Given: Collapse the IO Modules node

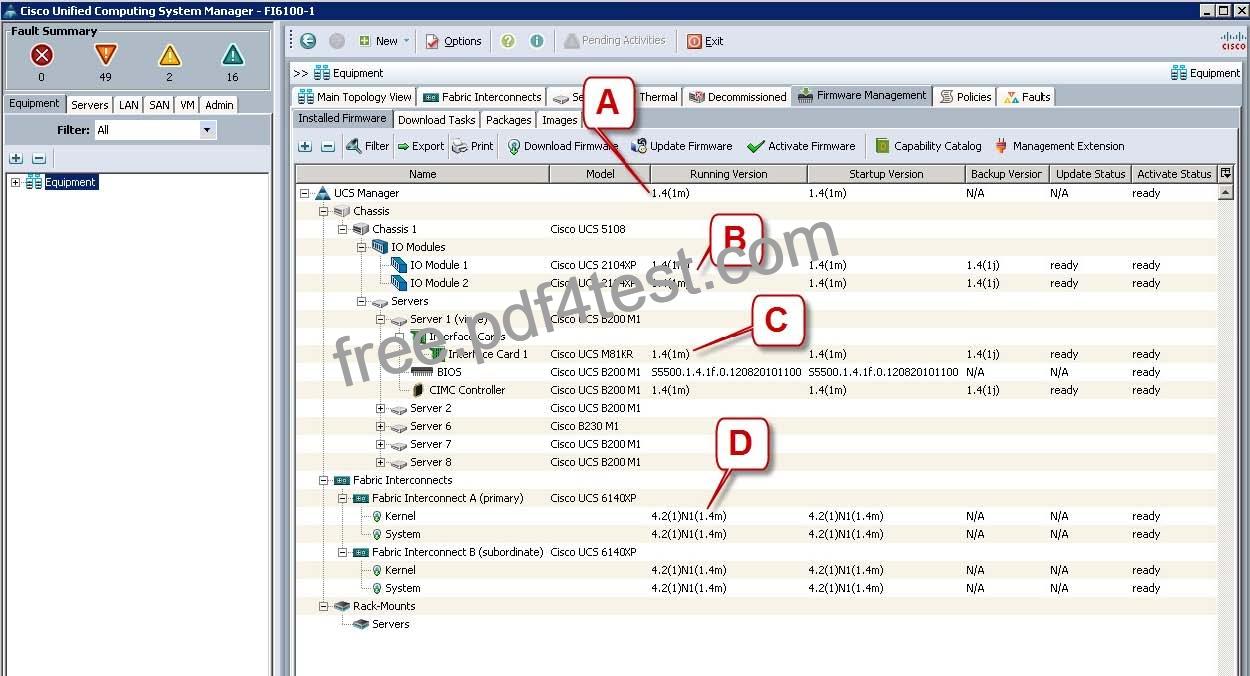Looking at the screenshot, I should pos(361,247).
